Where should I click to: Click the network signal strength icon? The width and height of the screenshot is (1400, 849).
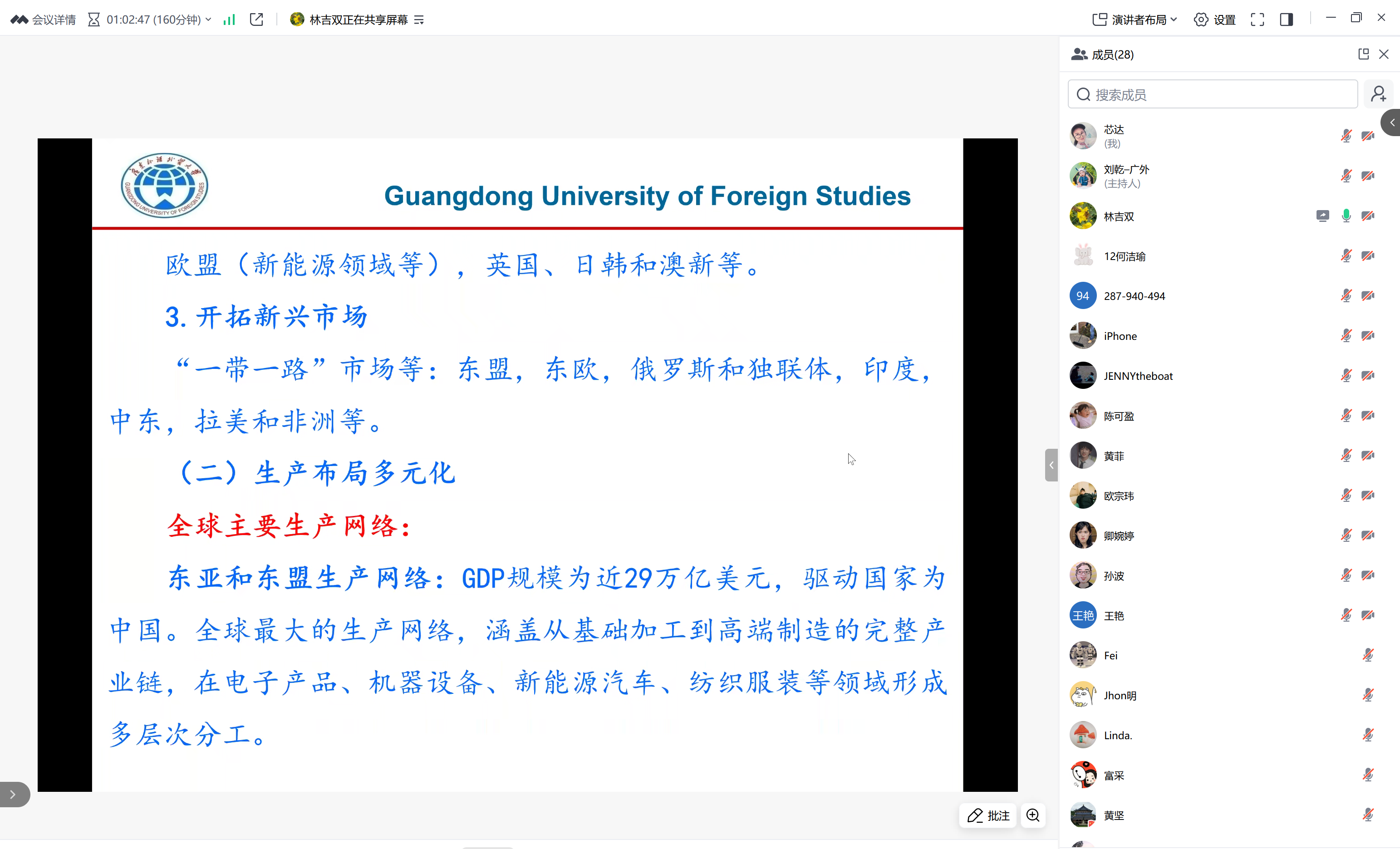click(229, 20)
